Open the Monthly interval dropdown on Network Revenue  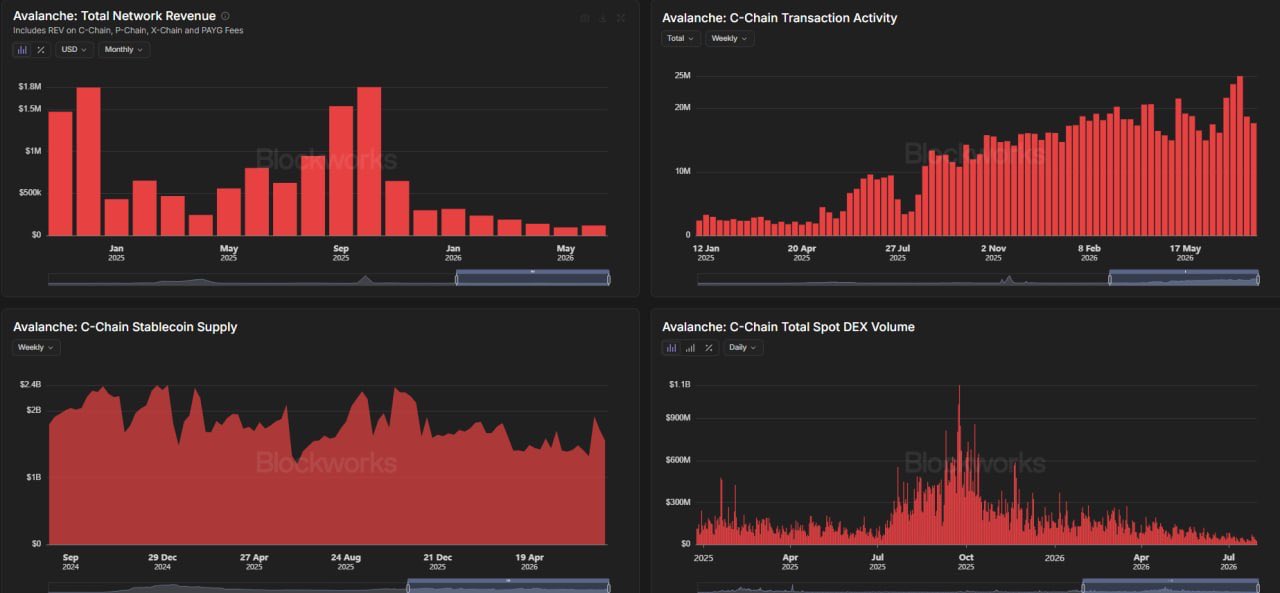click(x=124, y=49)
